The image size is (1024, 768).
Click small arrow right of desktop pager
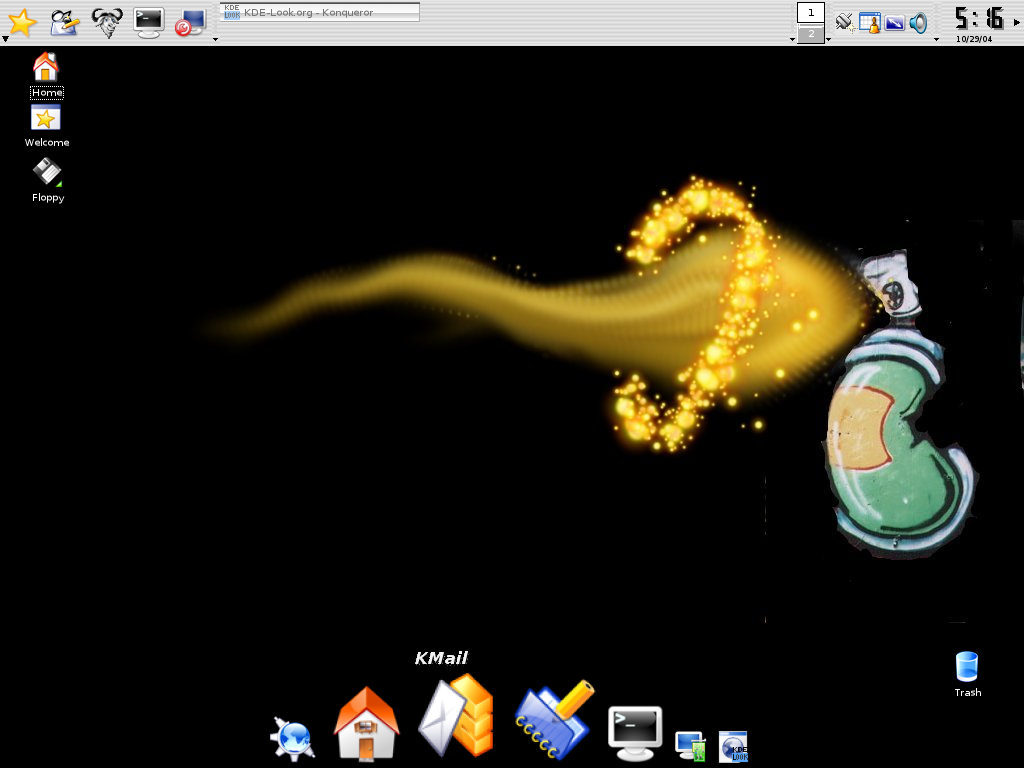coord(829,39)
